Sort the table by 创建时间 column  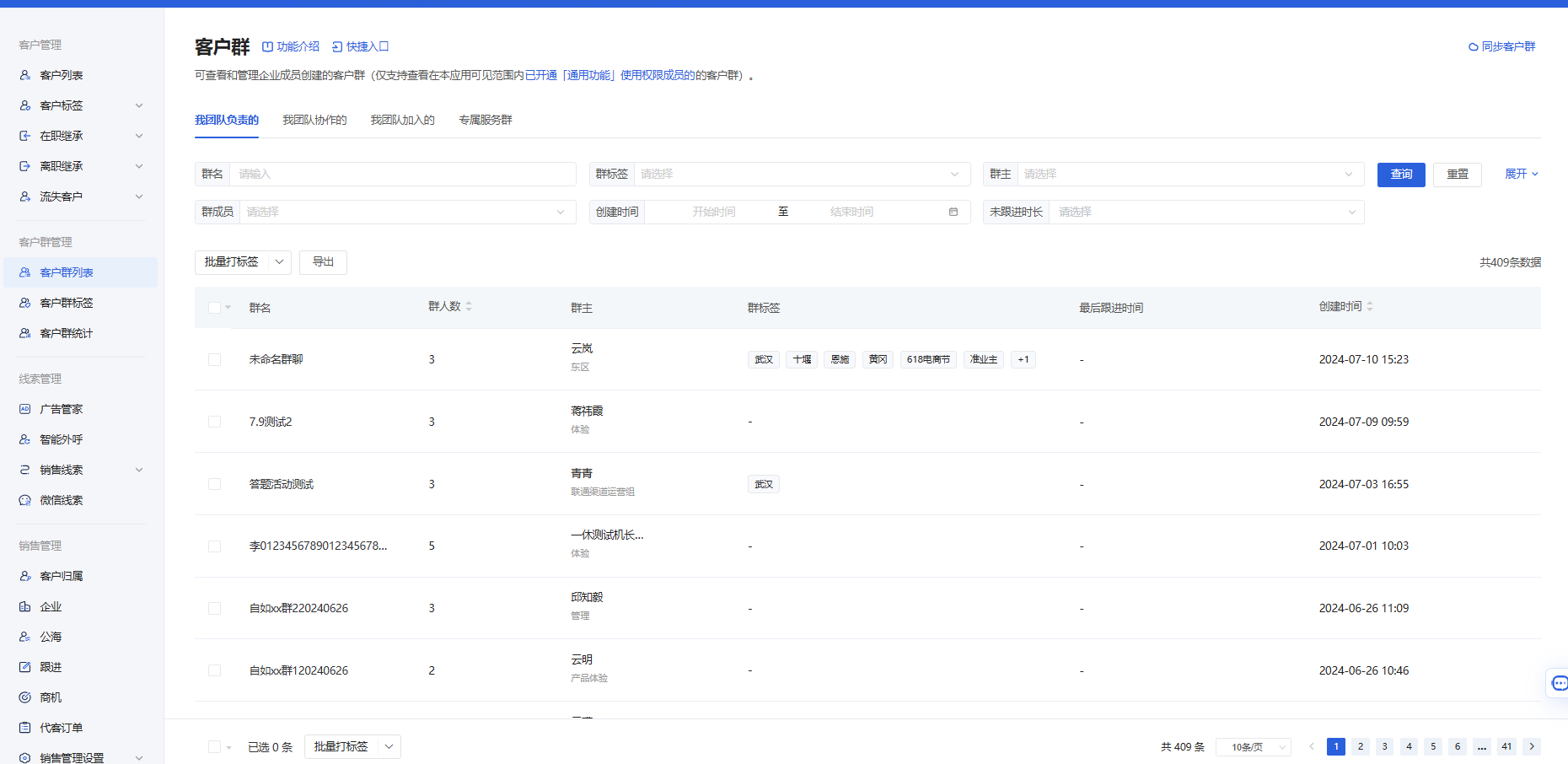(1370, 306)
